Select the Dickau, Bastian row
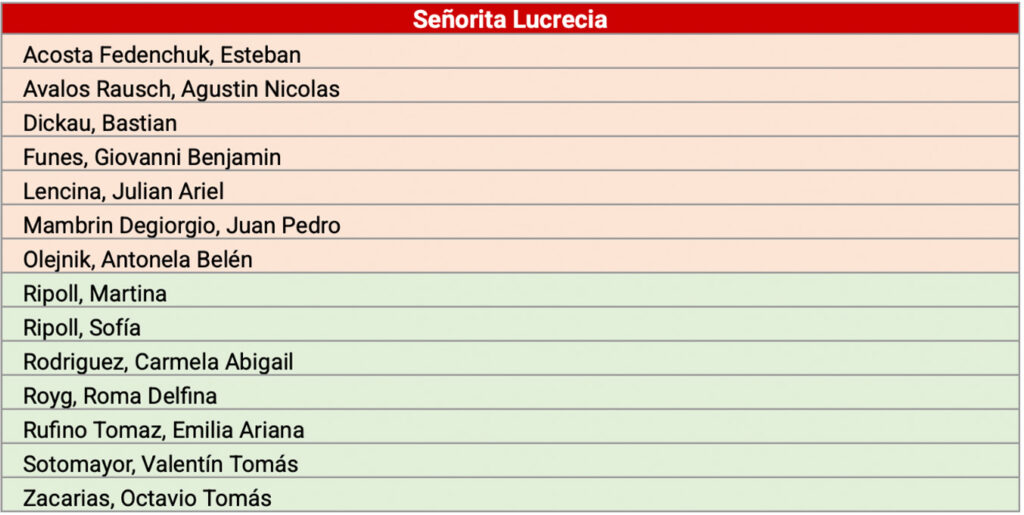 pos(100,123)
